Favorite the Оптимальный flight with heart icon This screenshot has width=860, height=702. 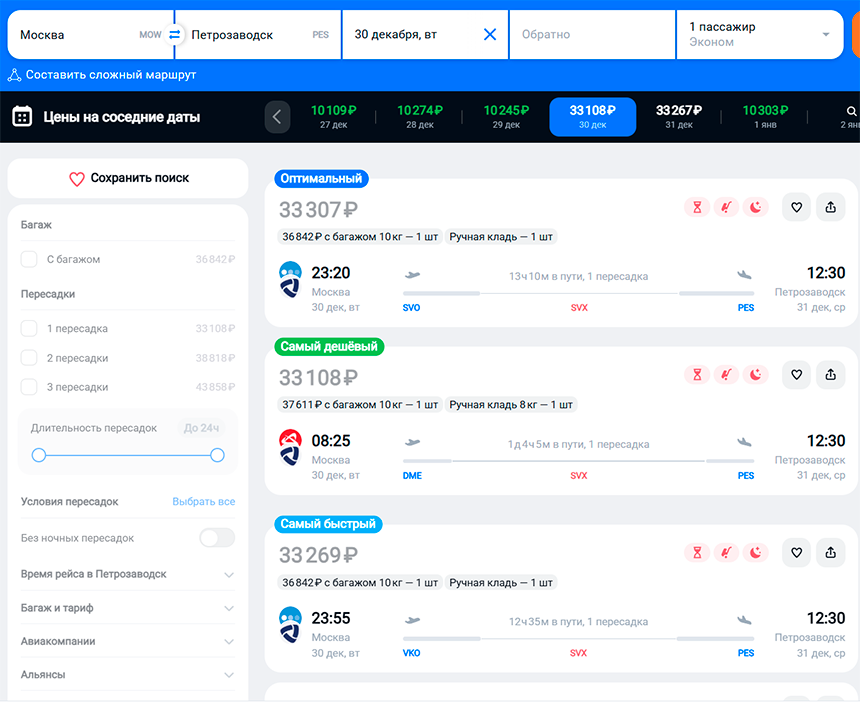796,207
